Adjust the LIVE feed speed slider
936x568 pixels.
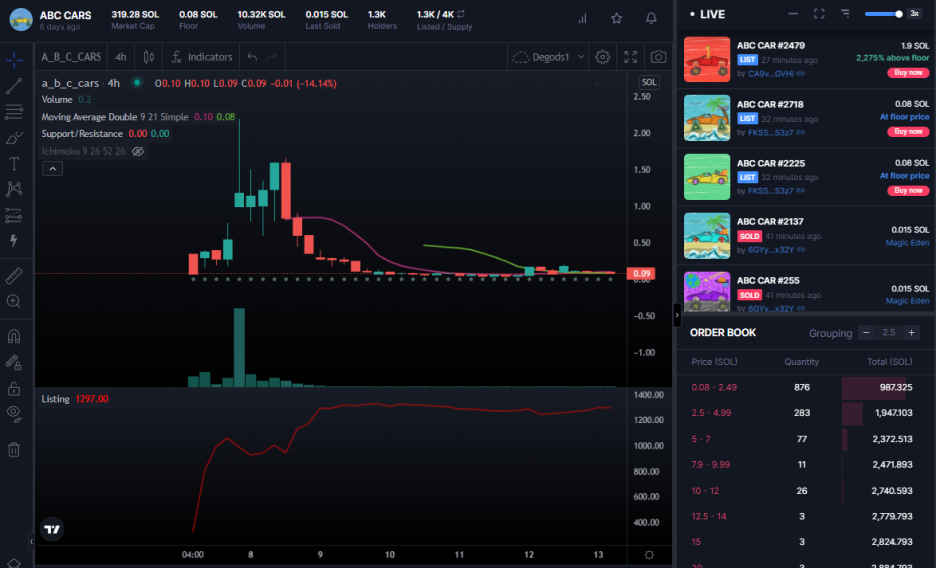tap(883, 14)
